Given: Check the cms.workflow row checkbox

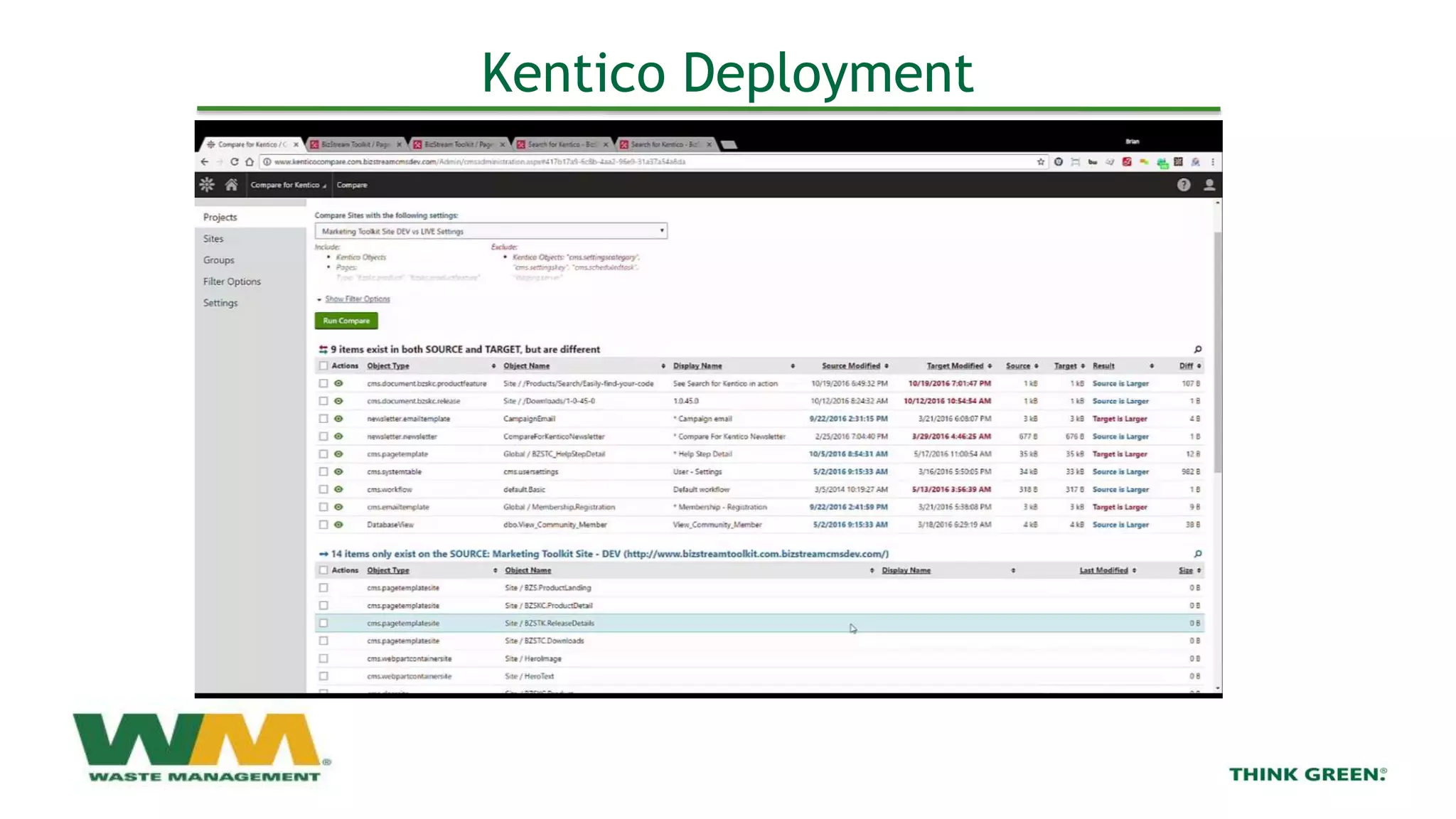Looking at the screenshot, I should [323, 489].
